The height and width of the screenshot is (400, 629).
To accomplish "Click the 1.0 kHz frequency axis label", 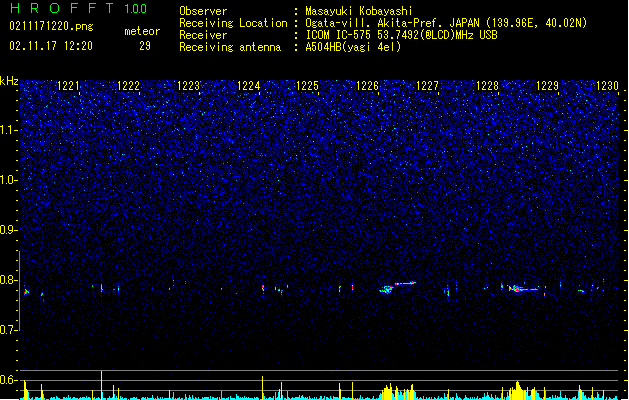I will point(9,180).
